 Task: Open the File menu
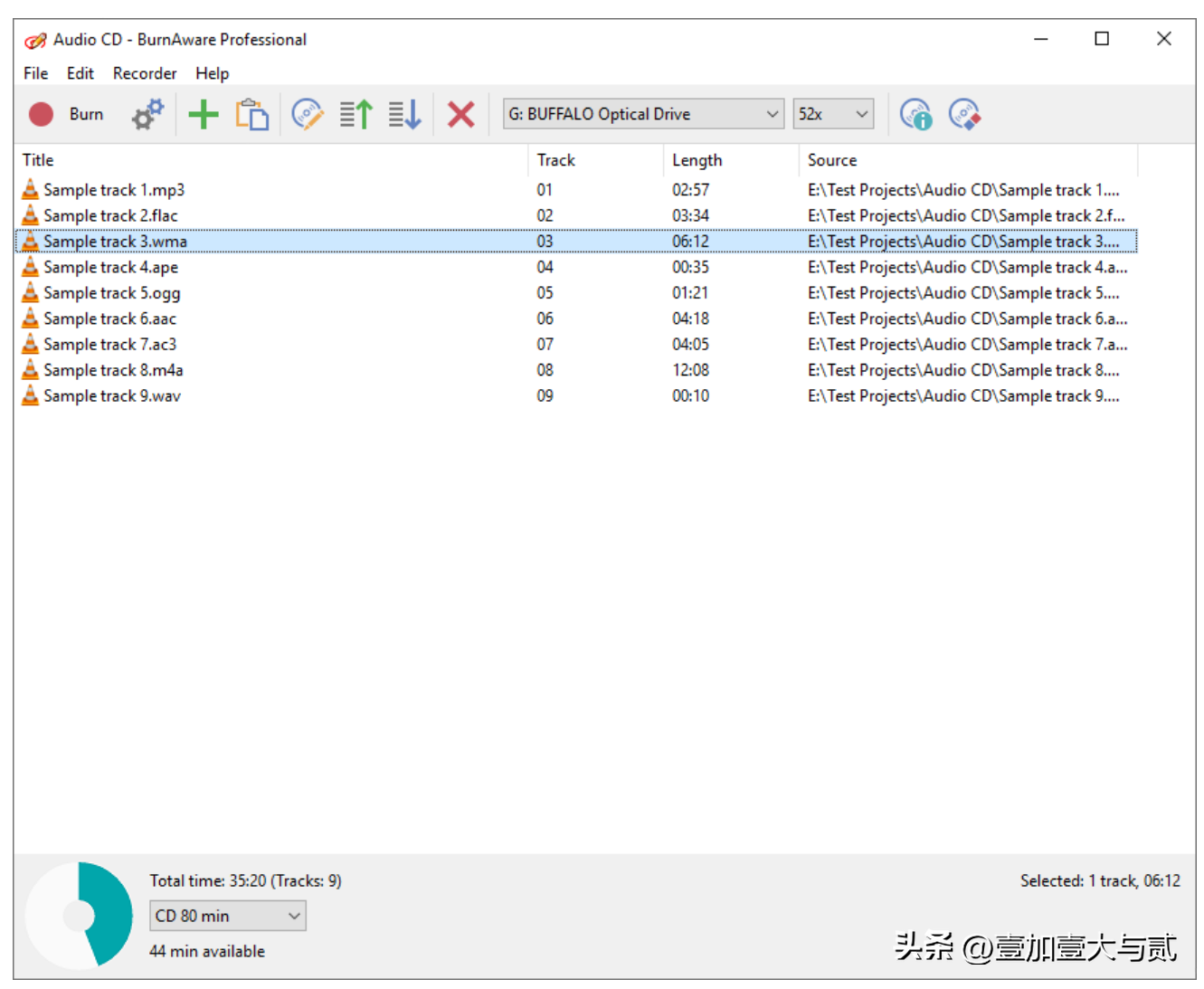[36, 73]
